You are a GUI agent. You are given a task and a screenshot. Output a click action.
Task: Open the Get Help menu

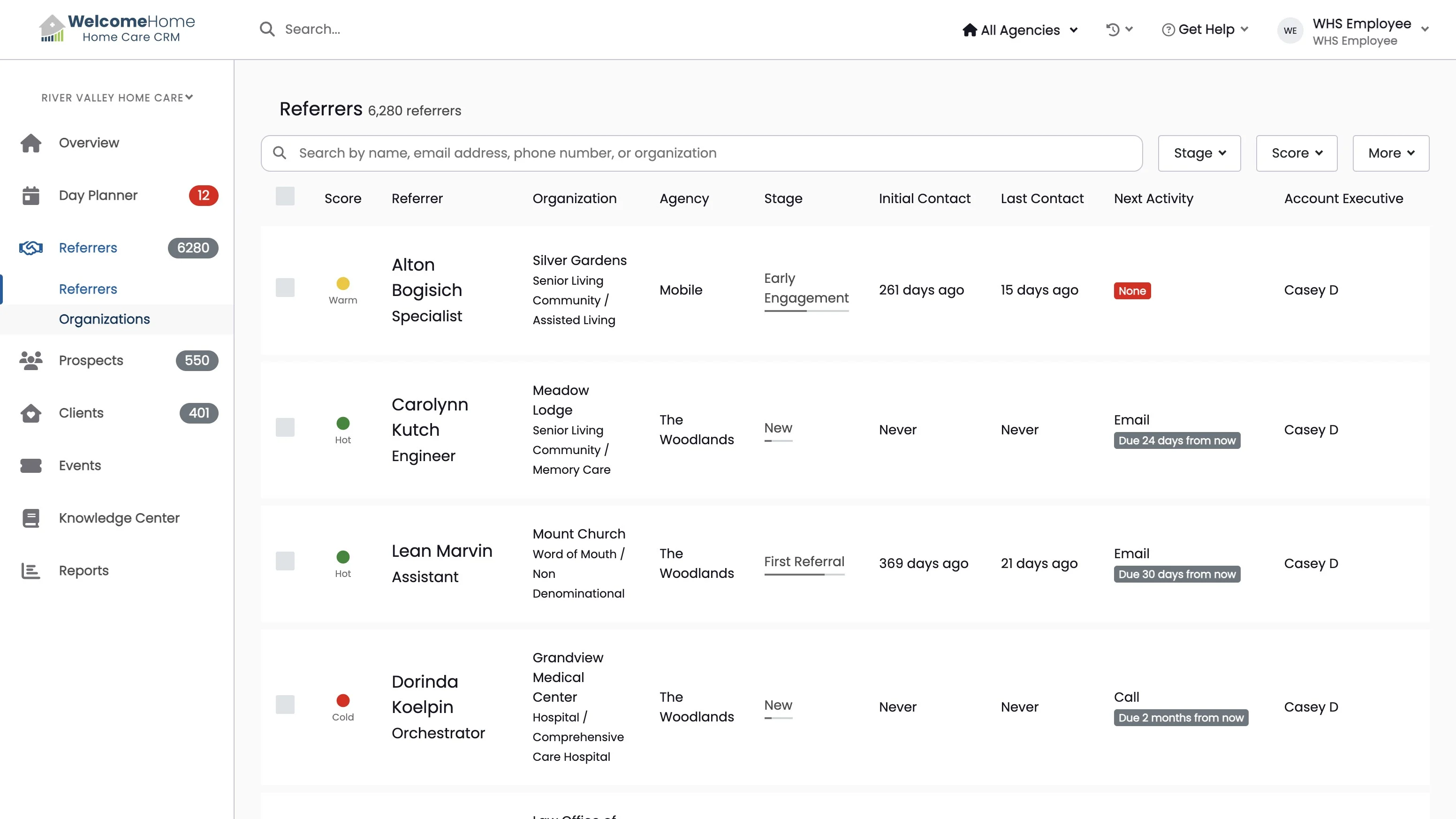point(1205,30)
